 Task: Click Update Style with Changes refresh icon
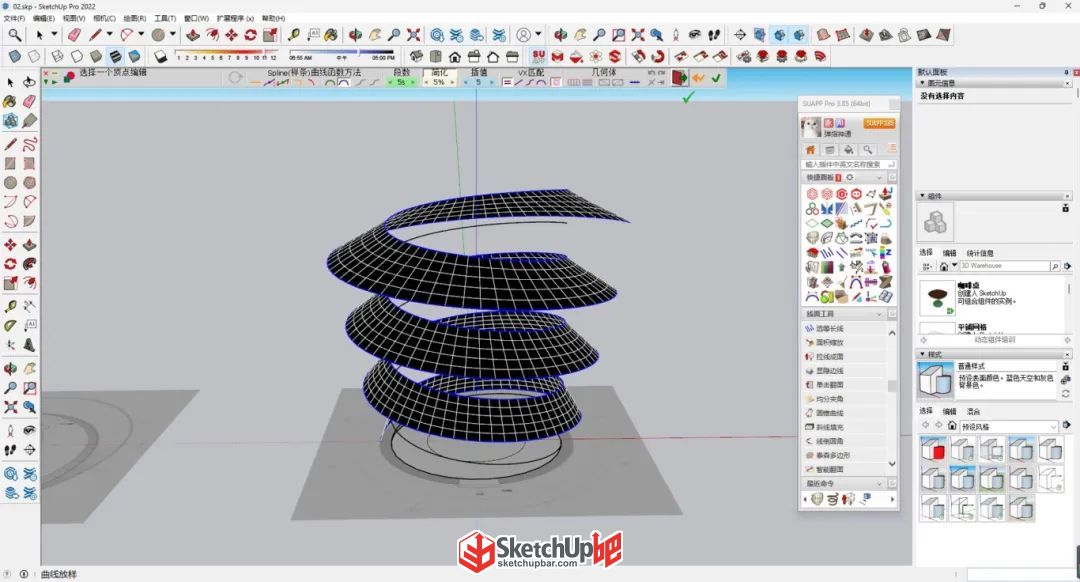pyautogui.click(x=1066, y=393)
